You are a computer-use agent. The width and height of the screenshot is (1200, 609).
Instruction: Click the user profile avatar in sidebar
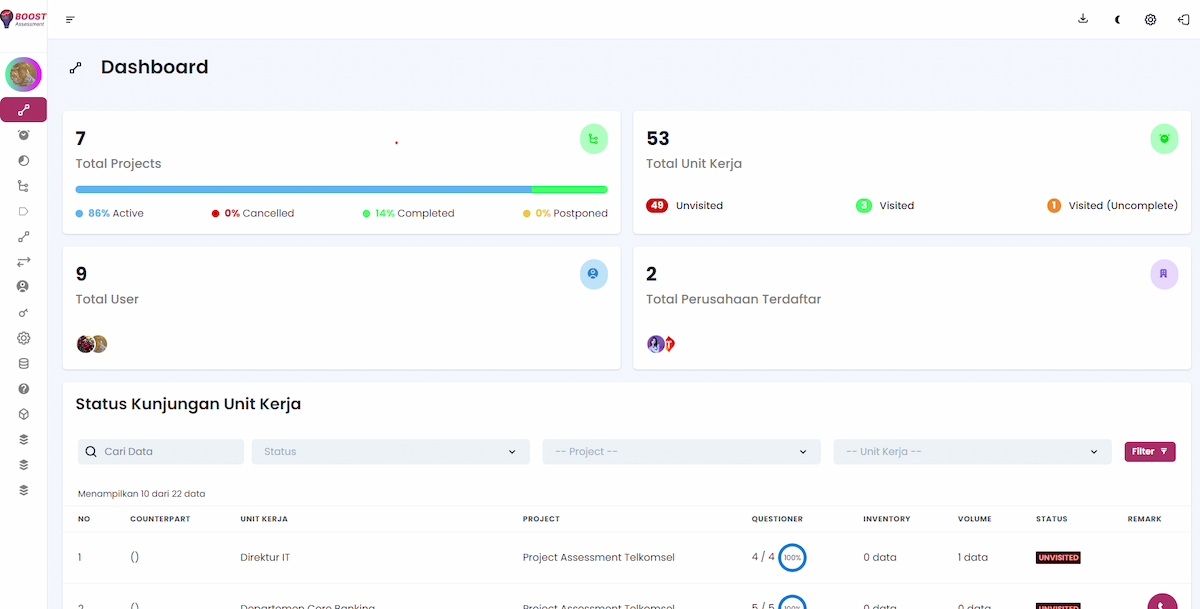pos(23,75)
